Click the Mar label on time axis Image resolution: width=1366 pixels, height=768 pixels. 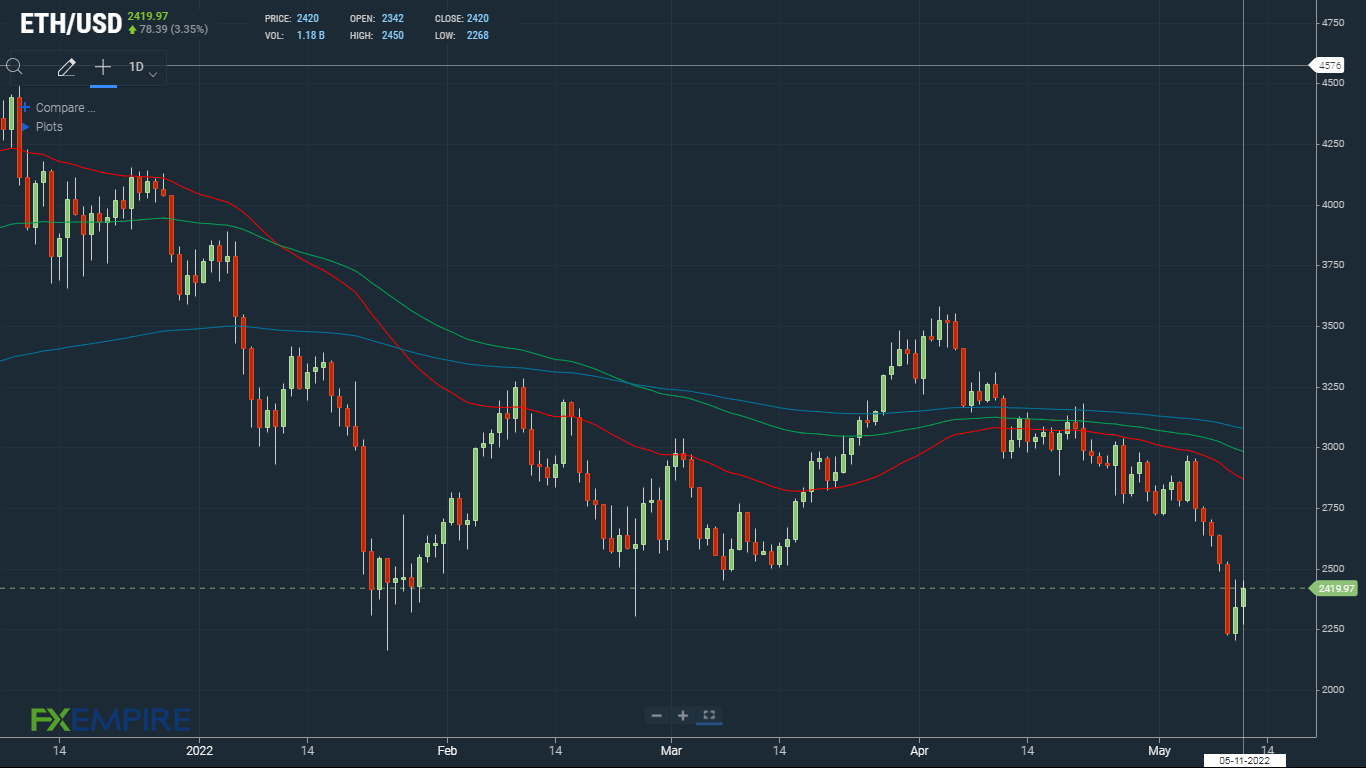coord(672,750)
